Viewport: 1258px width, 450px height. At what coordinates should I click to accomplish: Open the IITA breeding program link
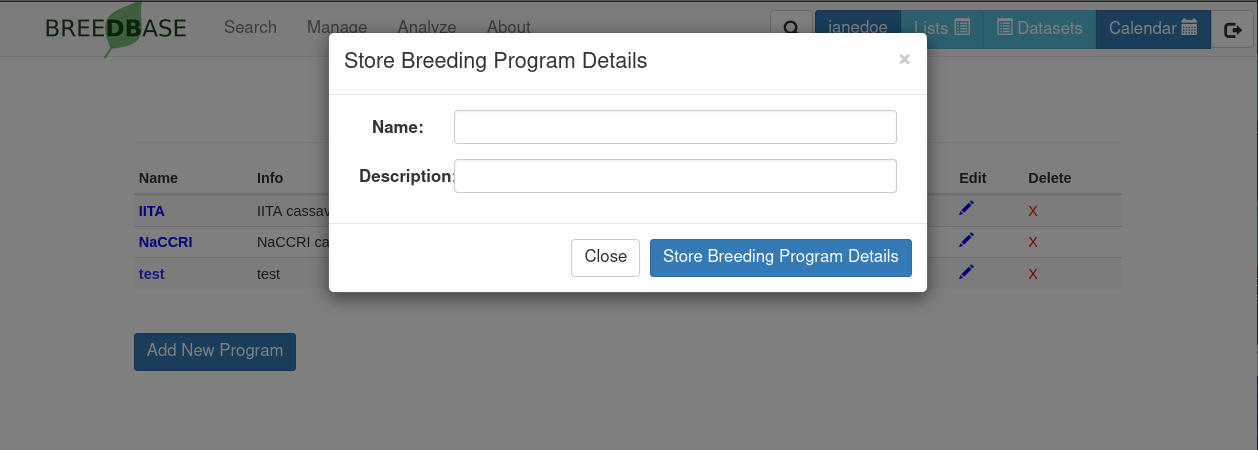(152, 211)
